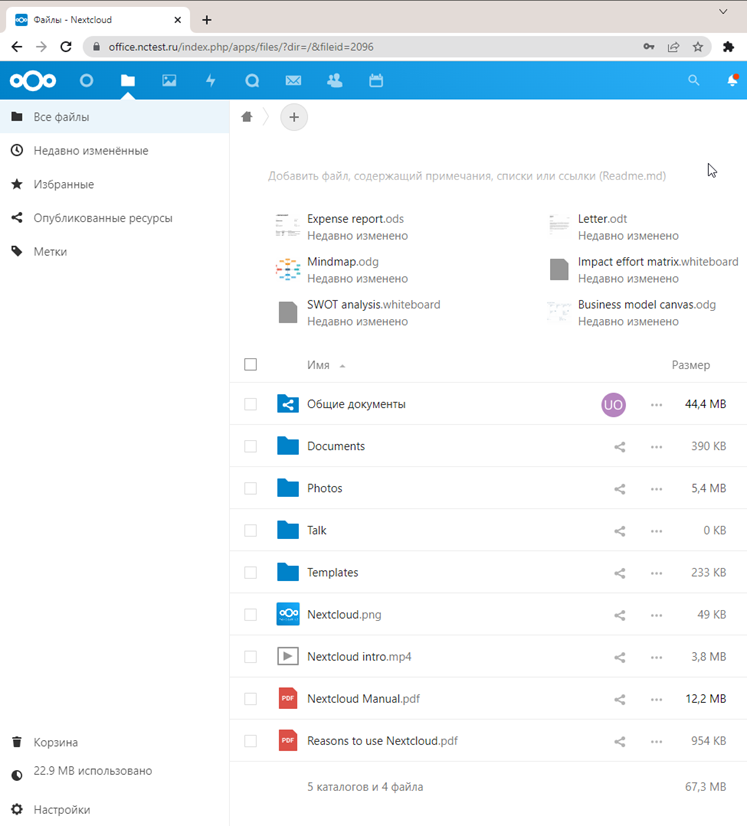Open Избранные in sidebar
Viewport: 747px width, 826px height.
tap(114, 184)
